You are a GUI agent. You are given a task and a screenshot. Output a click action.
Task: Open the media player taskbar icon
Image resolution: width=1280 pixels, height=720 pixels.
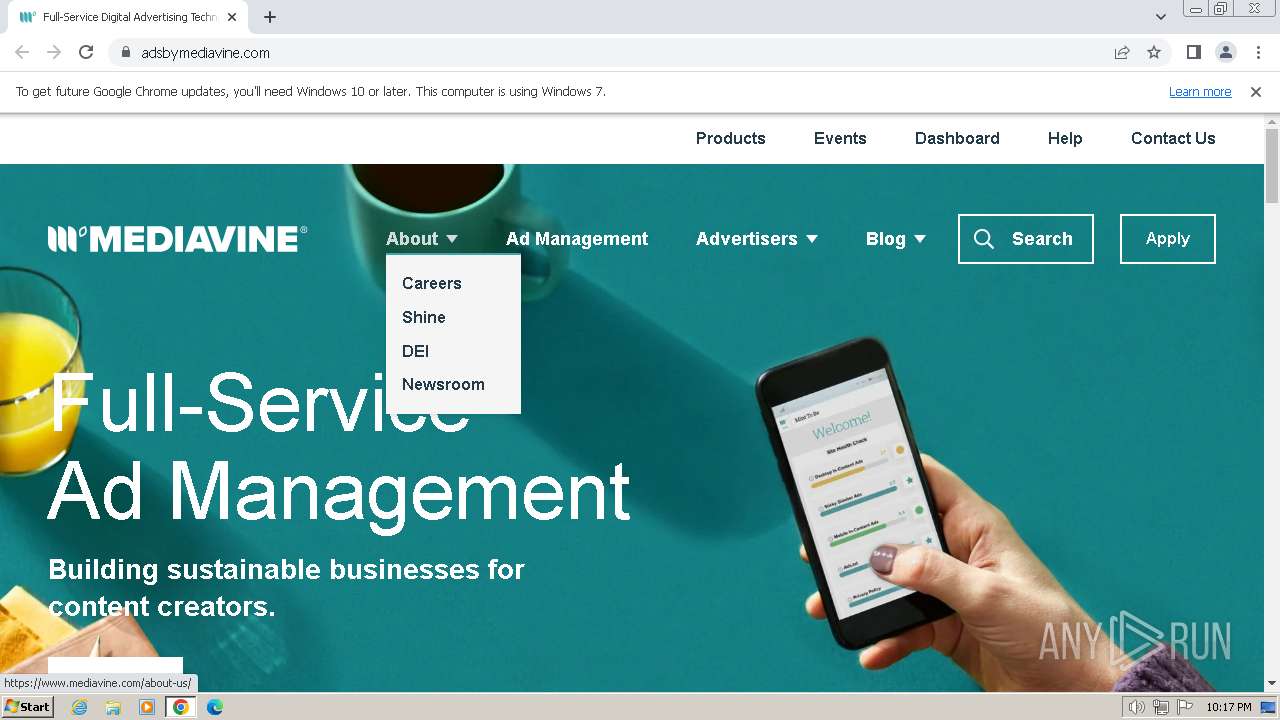pos(147,707)
